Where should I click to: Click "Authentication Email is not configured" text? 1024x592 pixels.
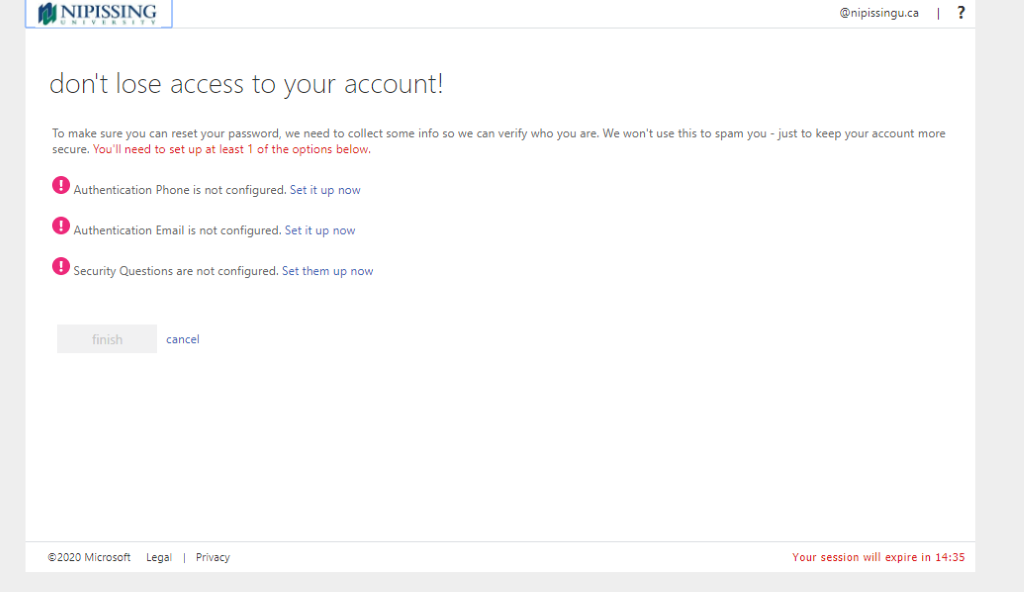tap(177, 231)
